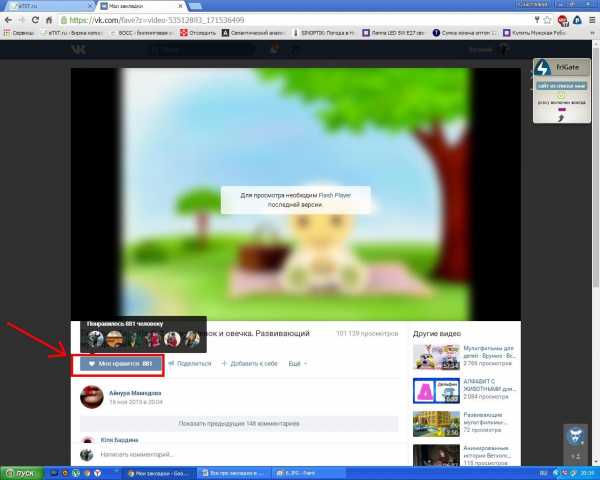Screen dimensions: 600x480
Task: Open the 'АЛФАВИТ С ЖИВОТНЫМИ' video thumbnail
Action: [436, 390]
